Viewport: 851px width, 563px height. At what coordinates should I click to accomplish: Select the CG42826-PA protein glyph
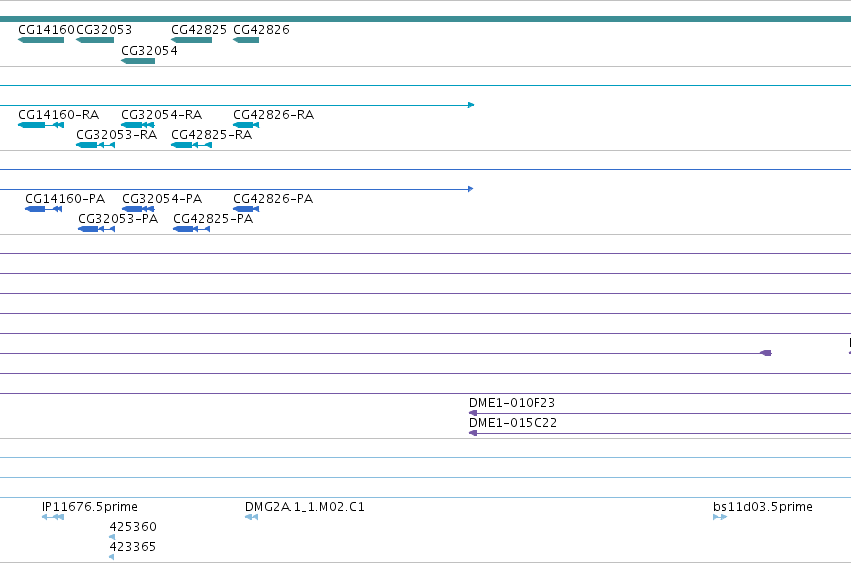[246, 209]
